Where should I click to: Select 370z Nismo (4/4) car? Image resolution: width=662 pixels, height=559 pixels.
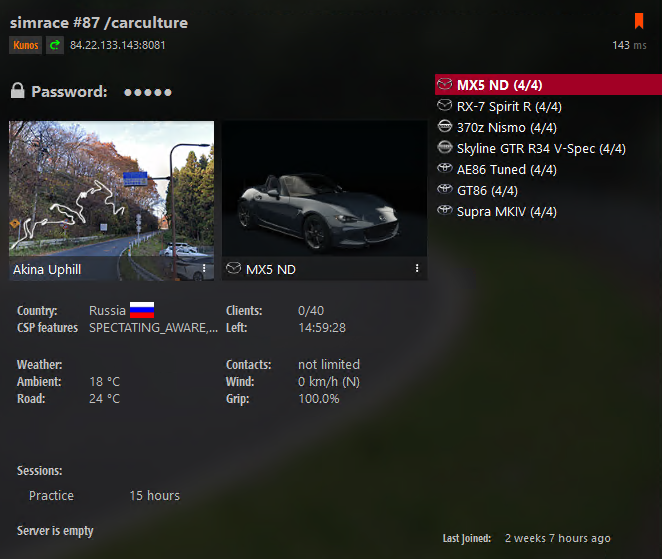[548, 127]
